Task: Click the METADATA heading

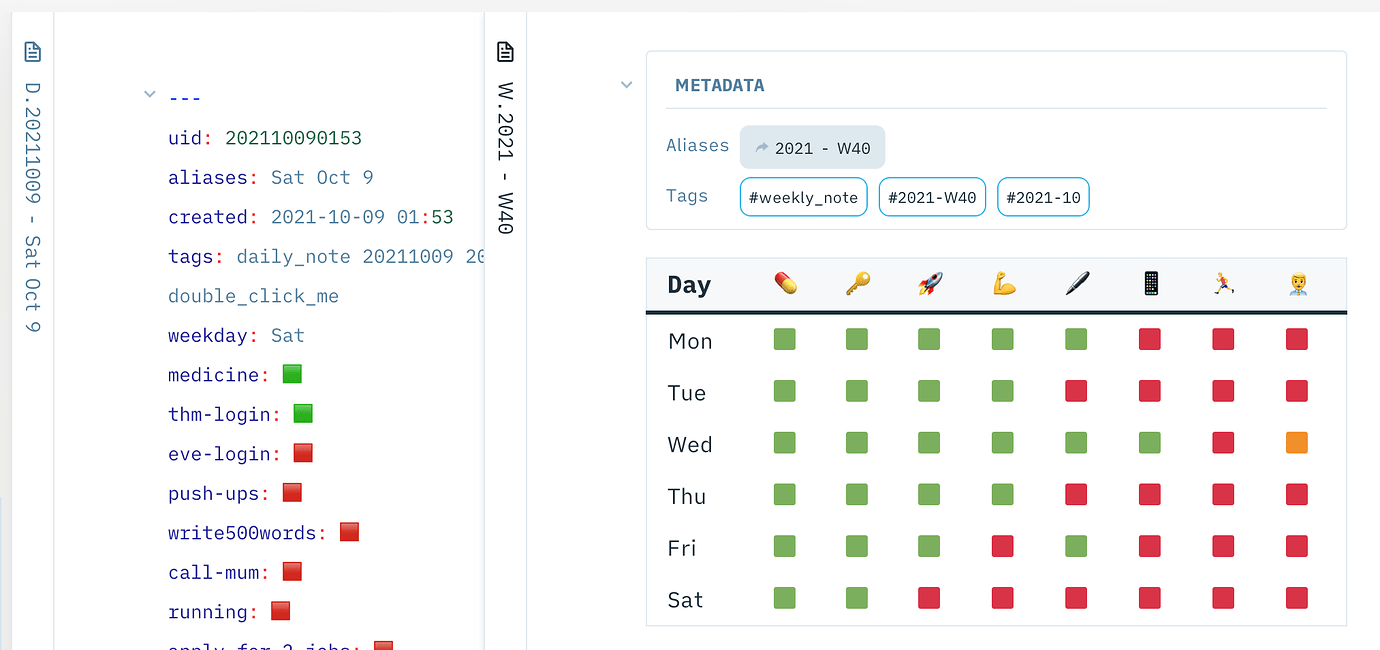Action: click(x=720, y=86)
